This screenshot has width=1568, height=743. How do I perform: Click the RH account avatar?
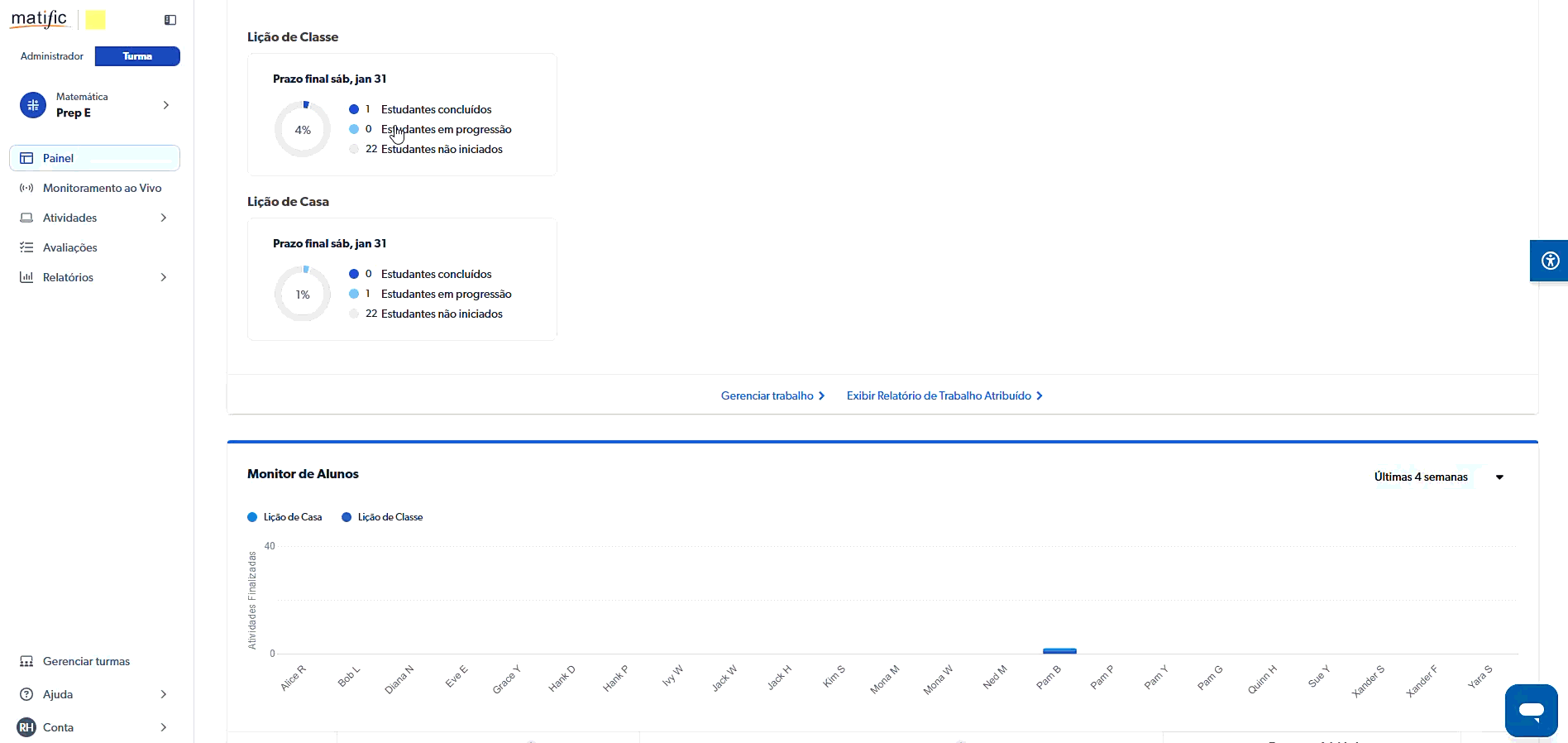(x=26, y=727)
